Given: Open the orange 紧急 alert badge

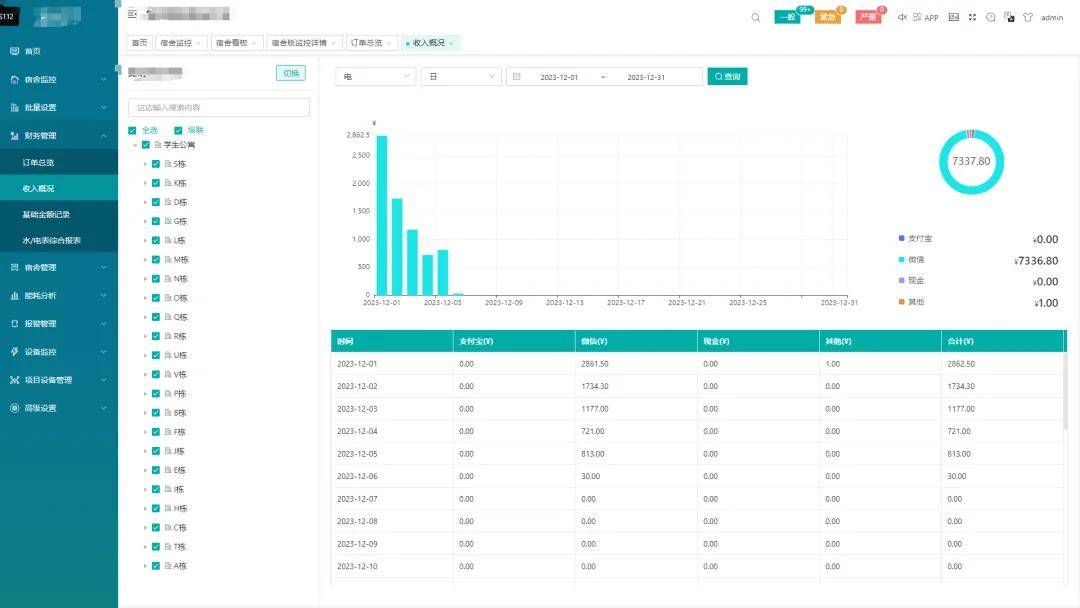Looking at the screenshot, I should click(x=828, y=17).
